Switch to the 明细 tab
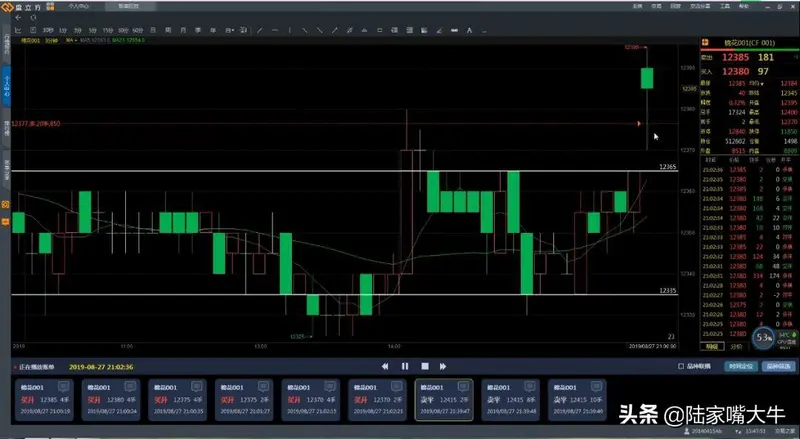Screen dimensions: 800x439 coord(712,347)
